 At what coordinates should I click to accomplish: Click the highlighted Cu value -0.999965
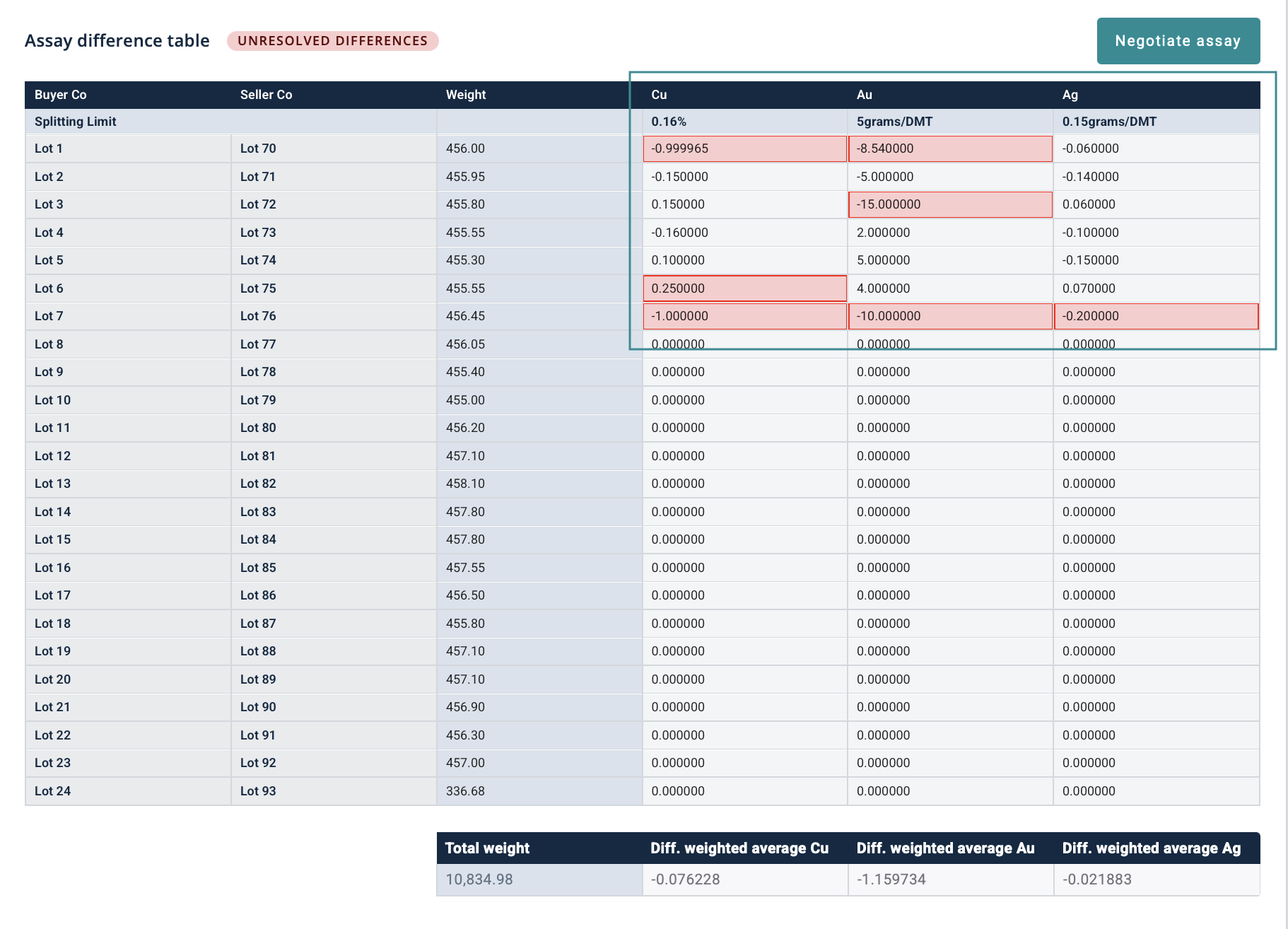pos(744,148)
